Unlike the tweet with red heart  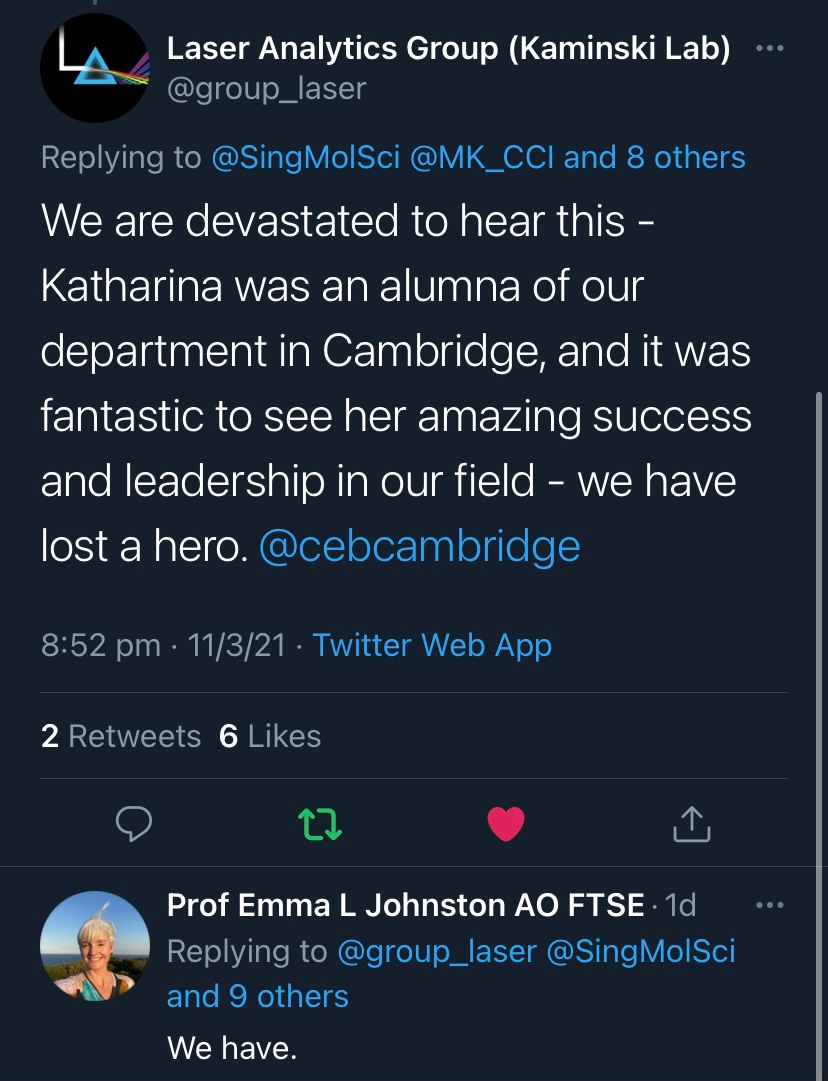[x=506, y=822]
